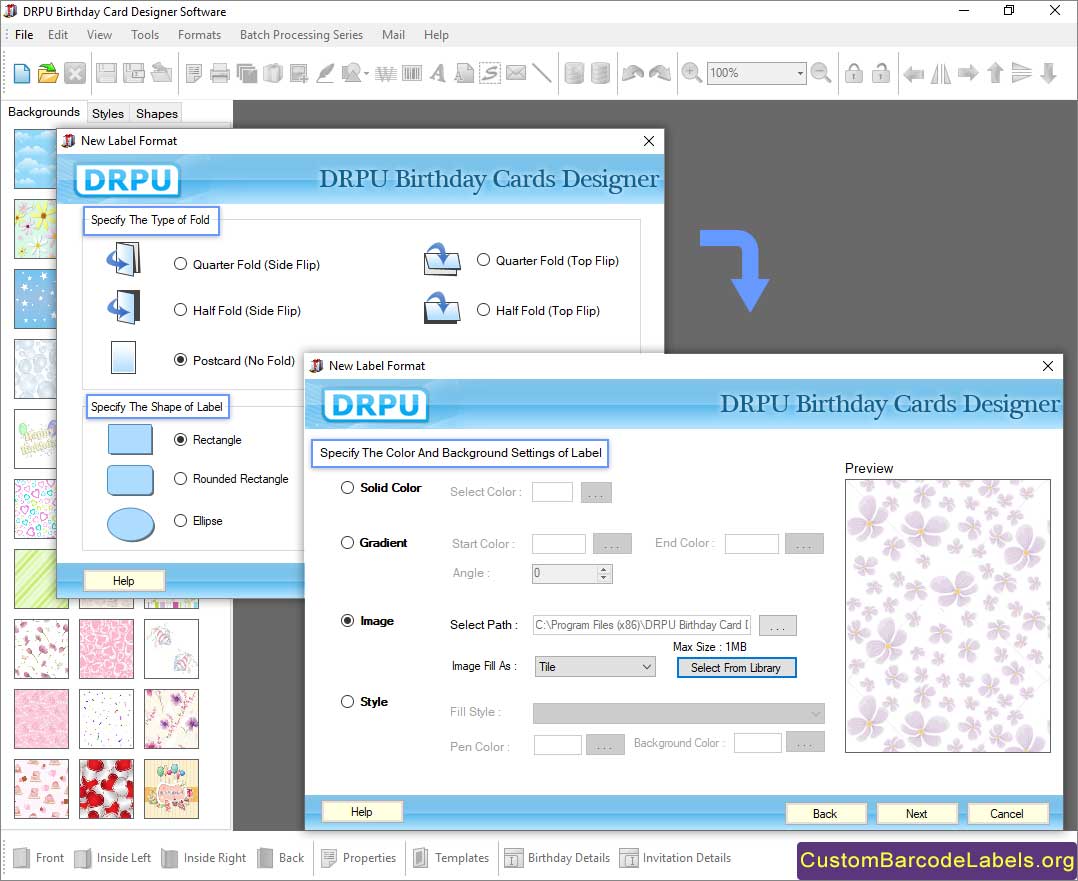Click the right arrow align icon

(968, 73)
